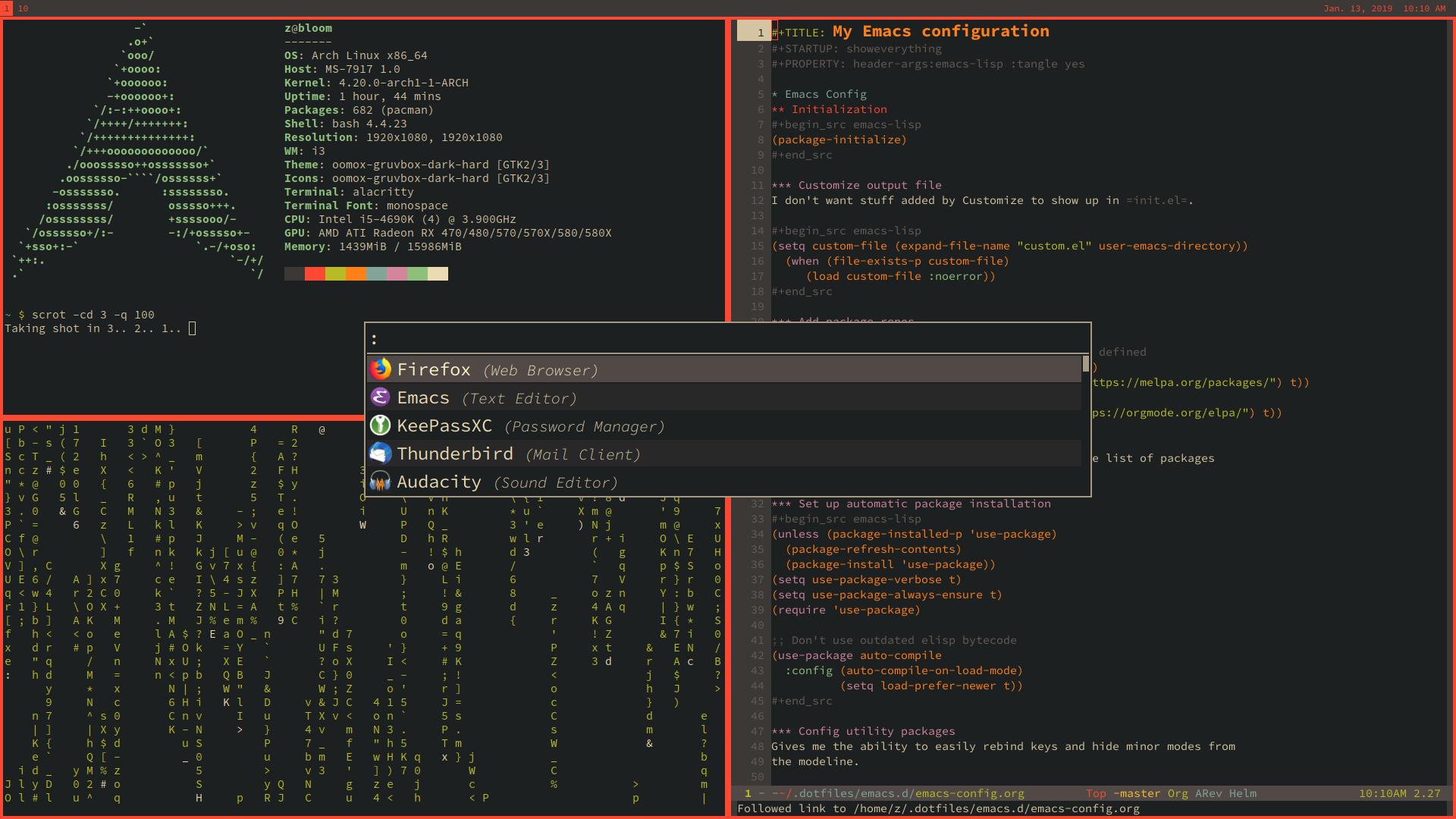
Task: Click the KeePassXC icon in launcher
Action: [380, 425]
